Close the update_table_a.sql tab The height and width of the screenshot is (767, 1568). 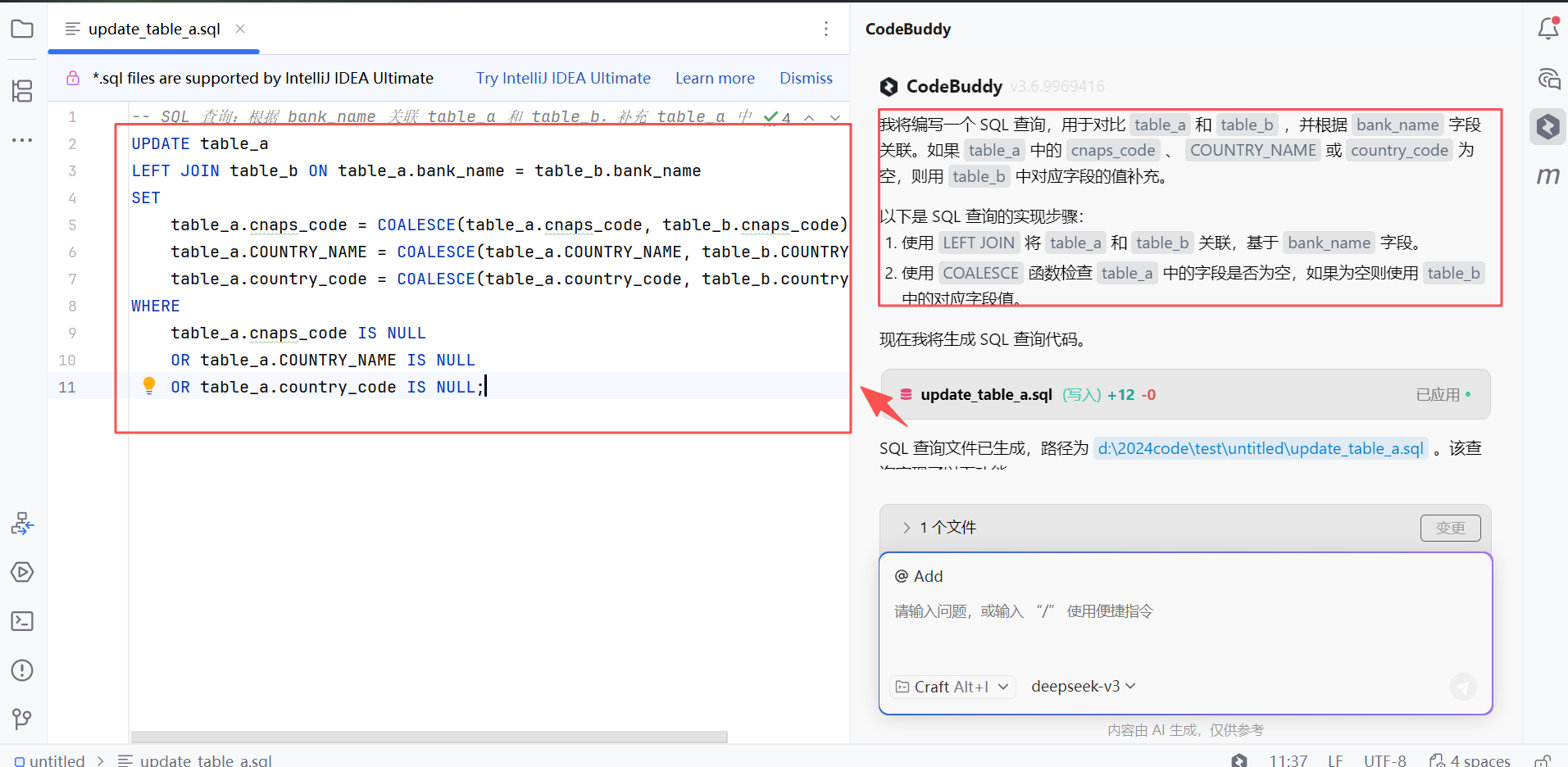[x=240, y=29]
